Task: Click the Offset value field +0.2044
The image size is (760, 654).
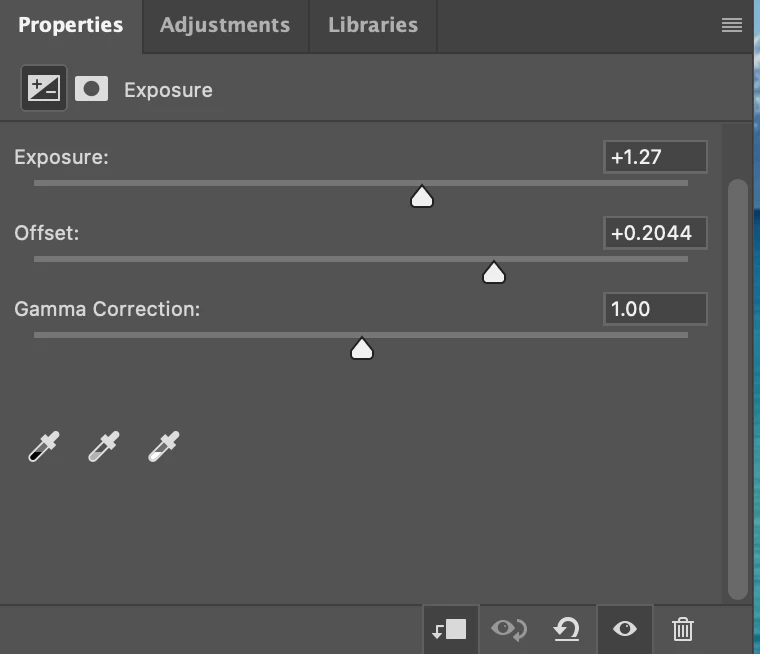Action: [x=655, y=233]
